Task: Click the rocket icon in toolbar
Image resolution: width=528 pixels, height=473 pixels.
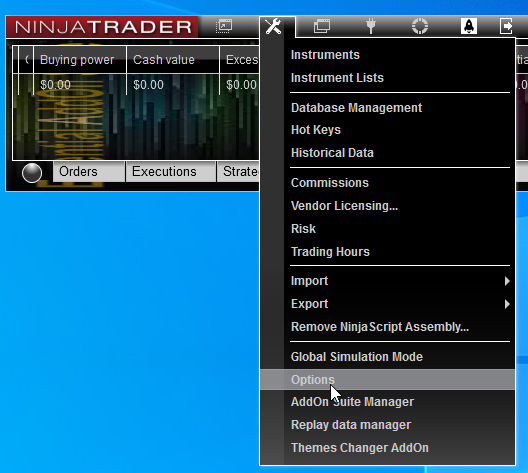Action: coord(469,26)
